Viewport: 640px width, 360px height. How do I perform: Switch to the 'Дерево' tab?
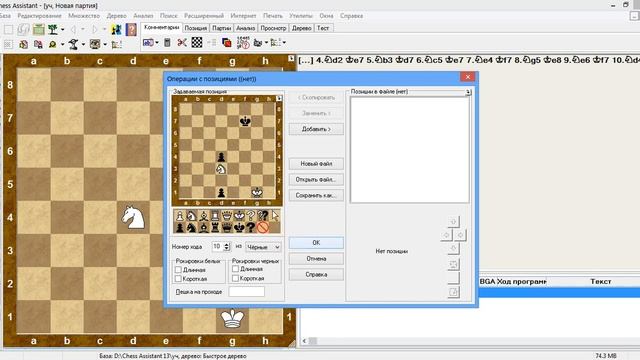302,28
